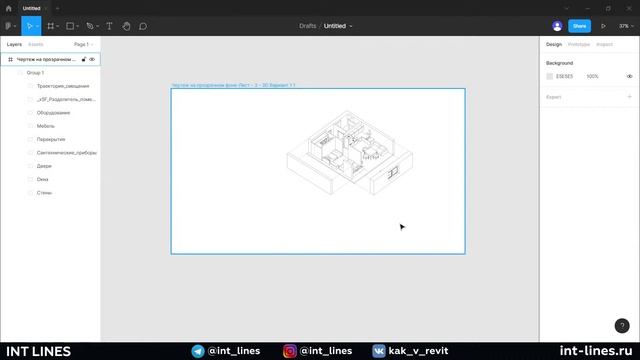
Task: Click the Export section header
Action: (554, 97)
